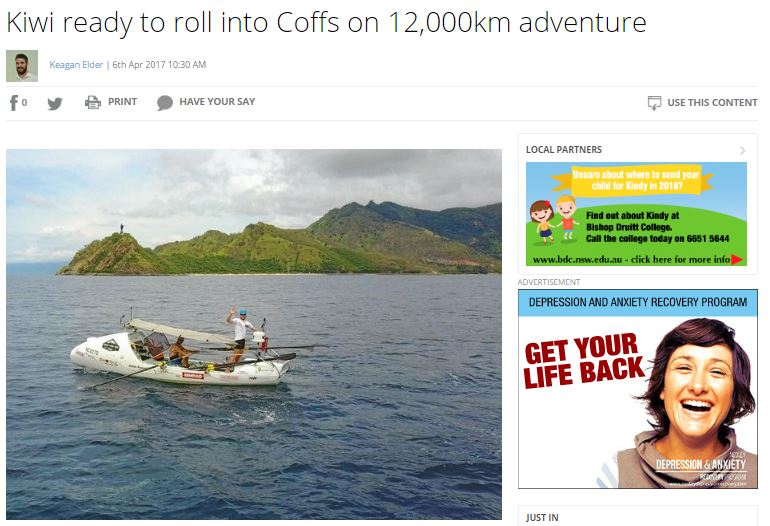The height and width of the screenshot is (526, 770).
Task: Open the Keagan Elder author link
Action: (x=76, y=65)
